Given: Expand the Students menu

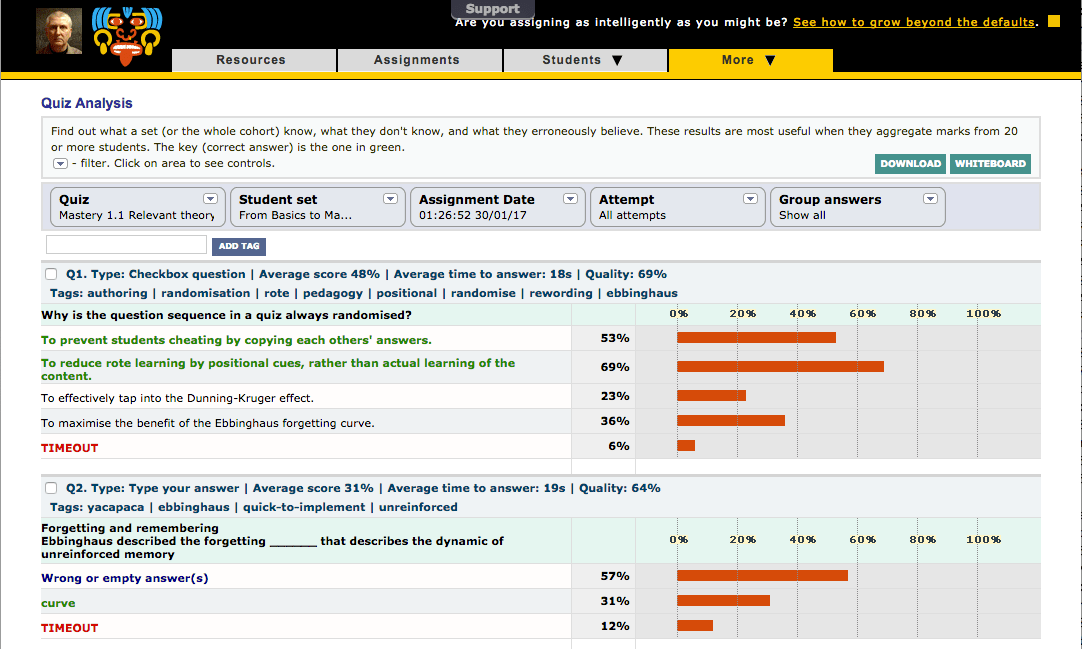Looking at the screenshot, I should click(x=583, y=60).
